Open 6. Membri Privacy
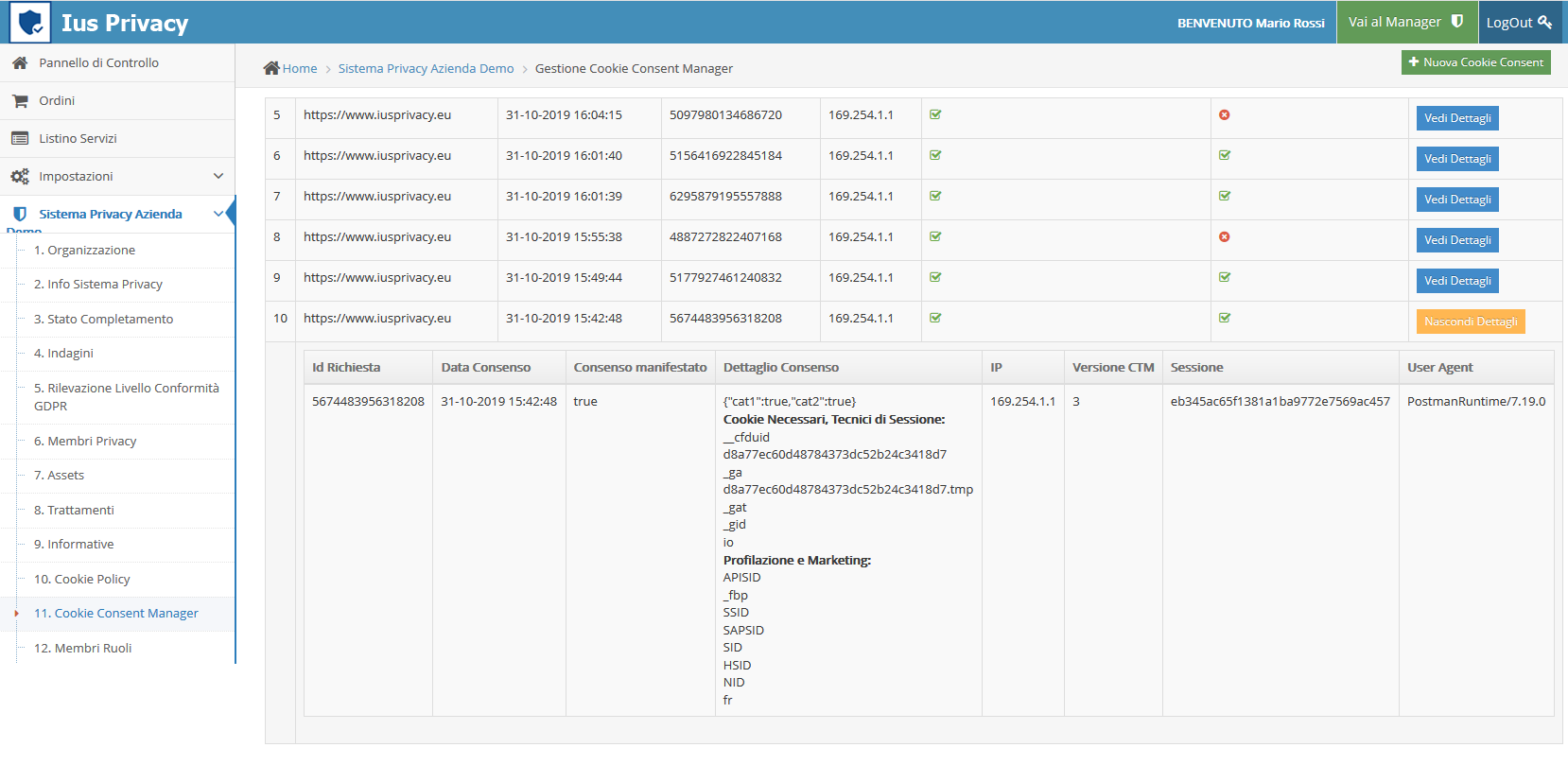1568x765 pixels. point(85,441)
